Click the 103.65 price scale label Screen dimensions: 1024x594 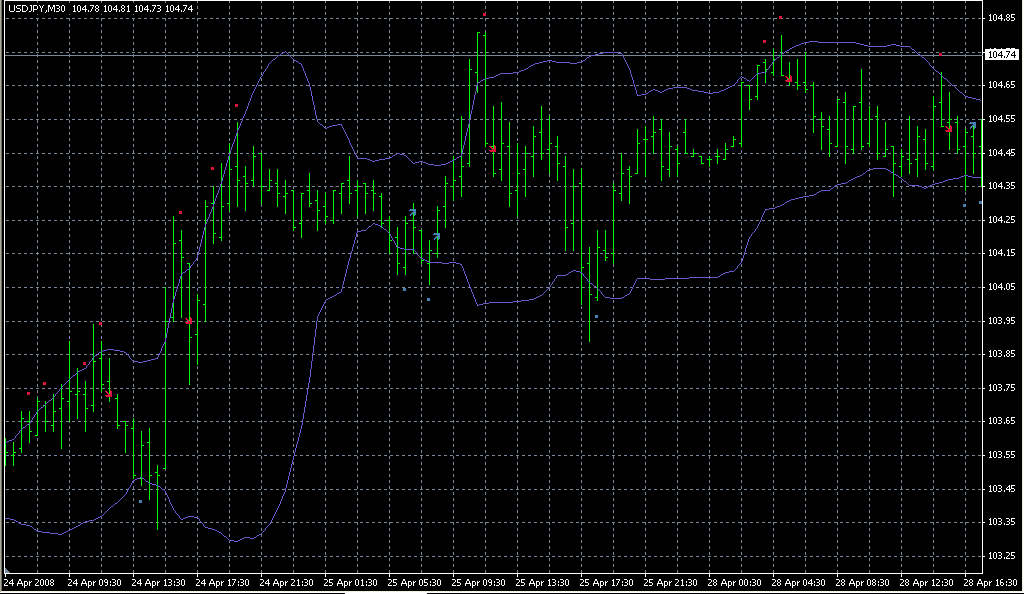tap(1001, 421)
